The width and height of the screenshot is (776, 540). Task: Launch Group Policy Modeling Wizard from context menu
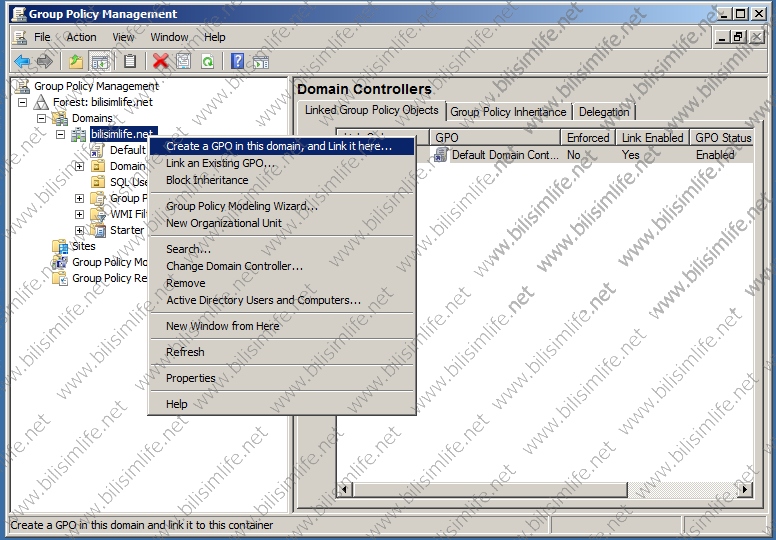coord(282,206)
